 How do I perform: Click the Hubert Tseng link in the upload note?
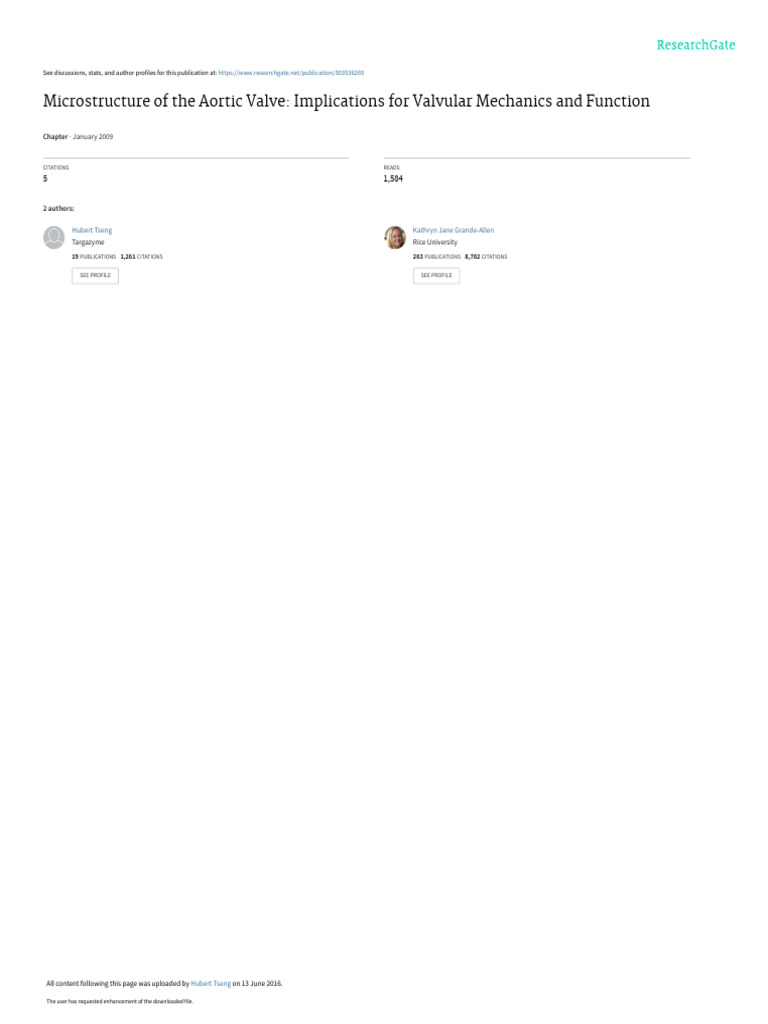coord(211,984)
